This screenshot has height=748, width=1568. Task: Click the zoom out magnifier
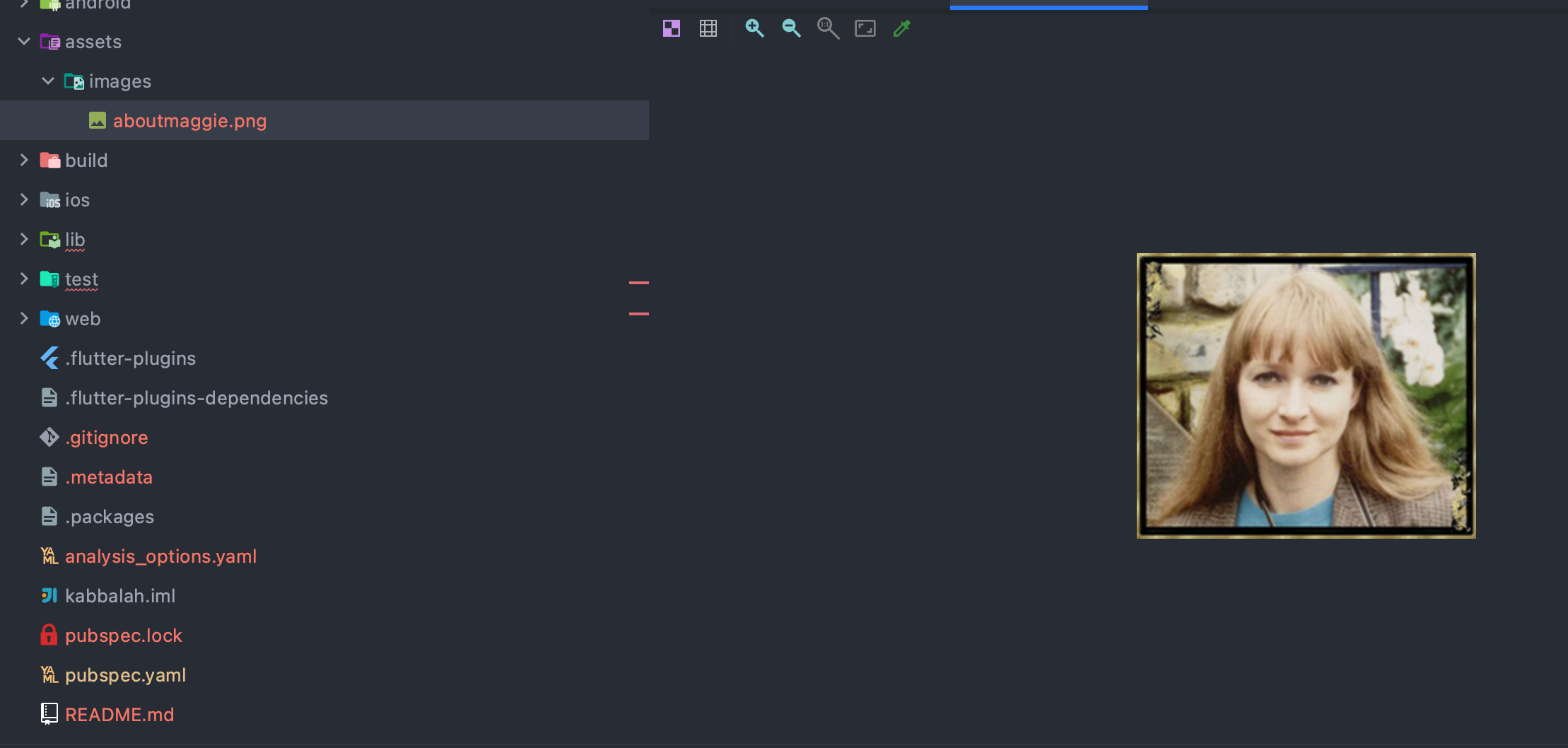pyautogui.click(x=791, y=28)
